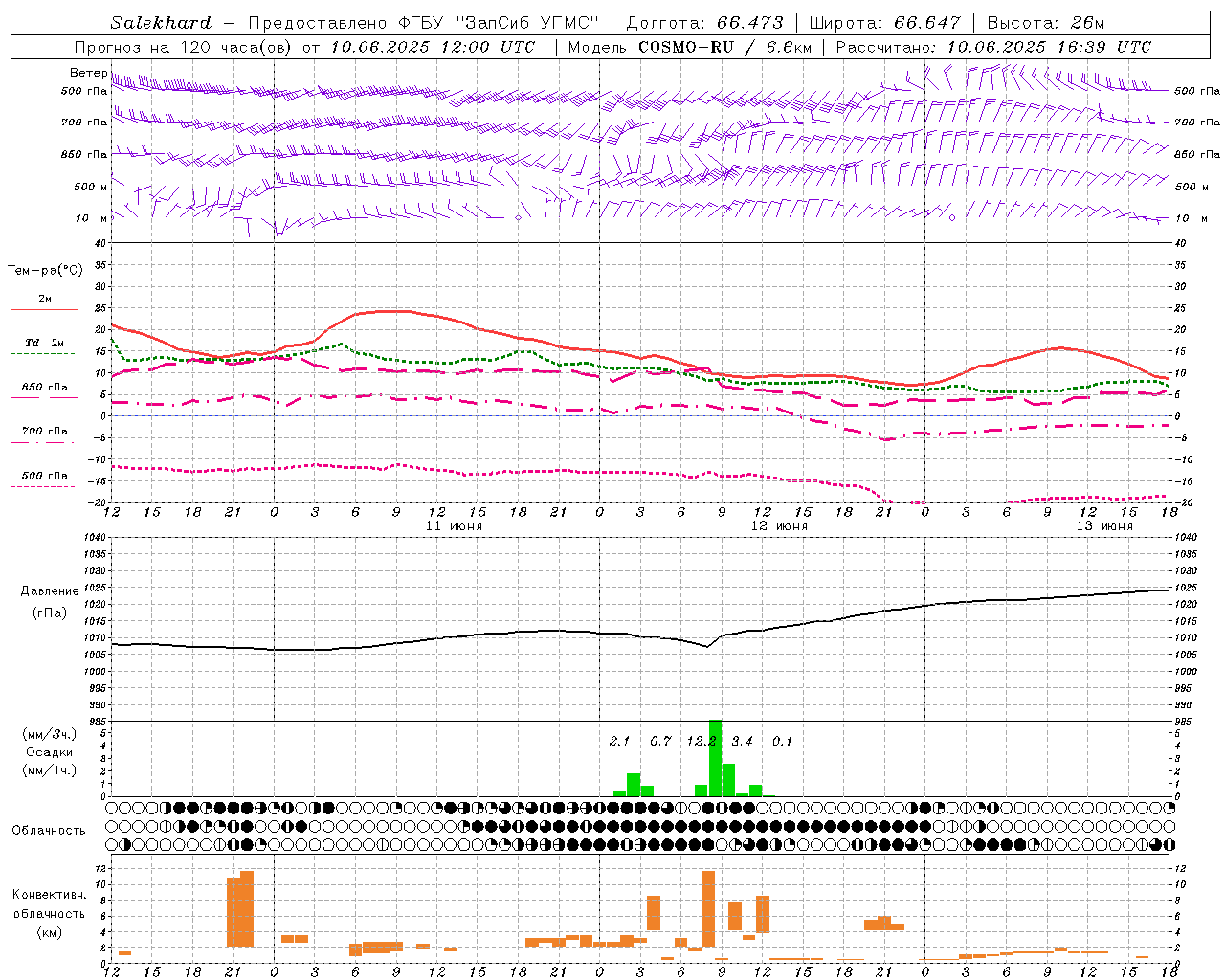
Task: Select "Прогноз на 120 часа(ов)" forecast text
Action: 184,47
